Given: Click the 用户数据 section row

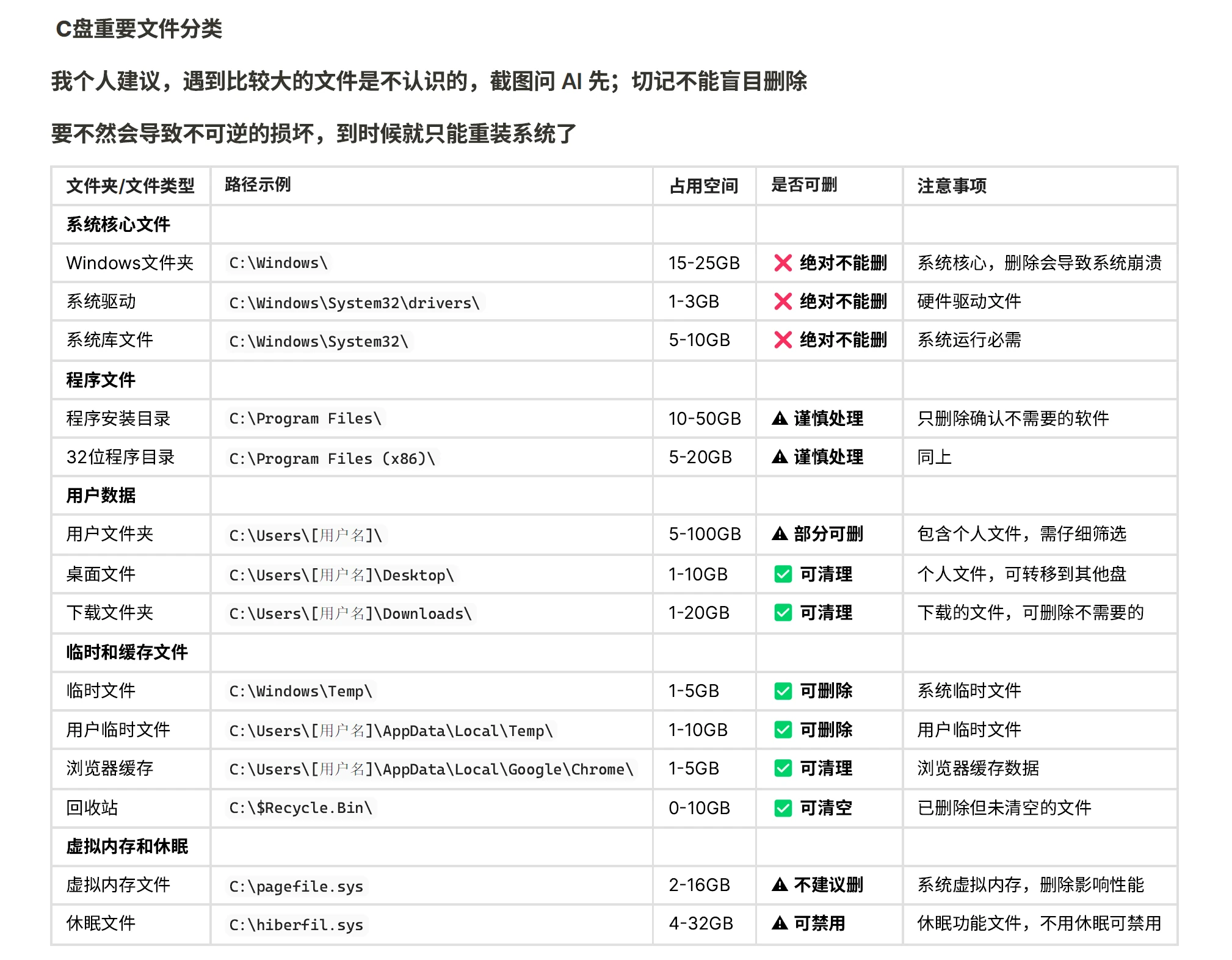Looking at the screenshot, I should tap(101, 495).
